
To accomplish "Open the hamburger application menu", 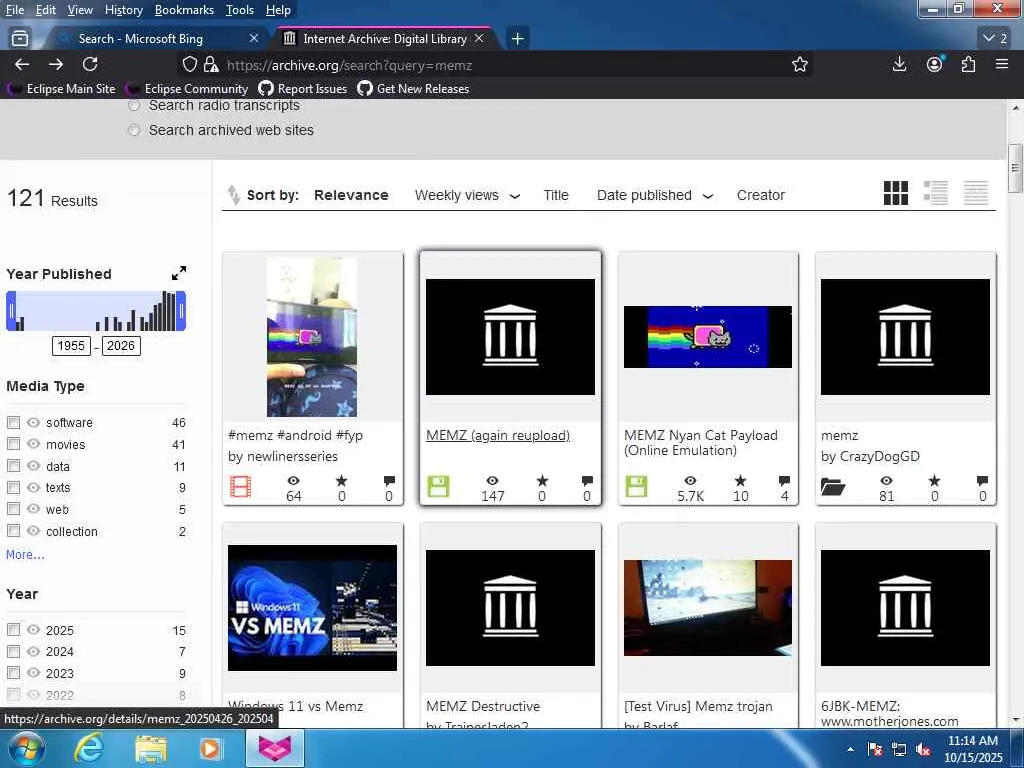I will [1002, 64].
